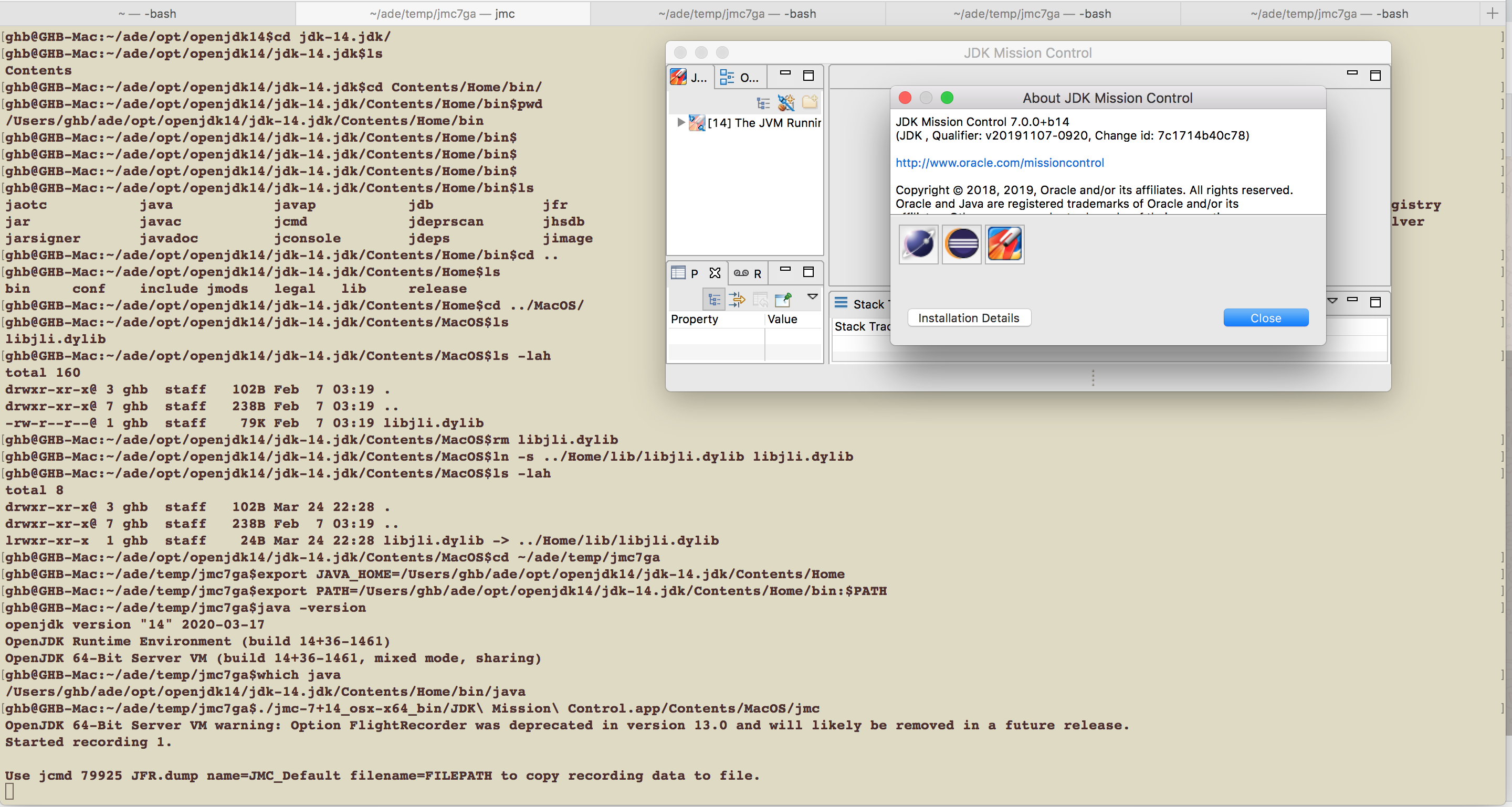
Task: Click the Eclipse logo in the About dialog
Action: pos(961,244)
